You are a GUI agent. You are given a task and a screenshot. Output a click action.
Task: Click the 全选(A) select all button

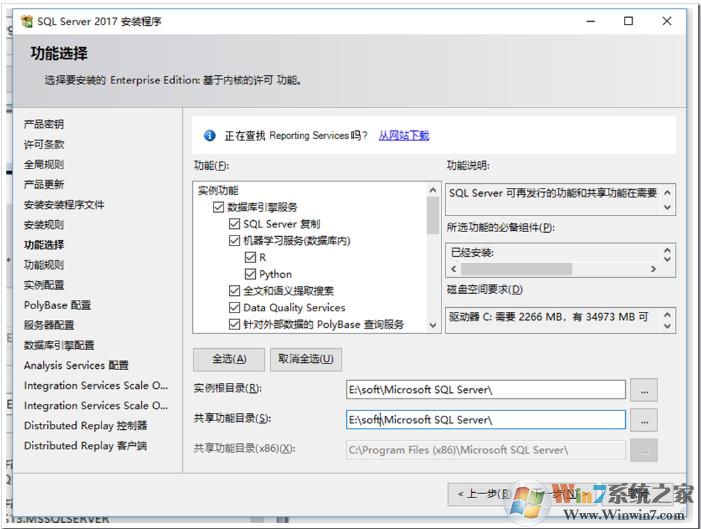[x=229, y=359]
